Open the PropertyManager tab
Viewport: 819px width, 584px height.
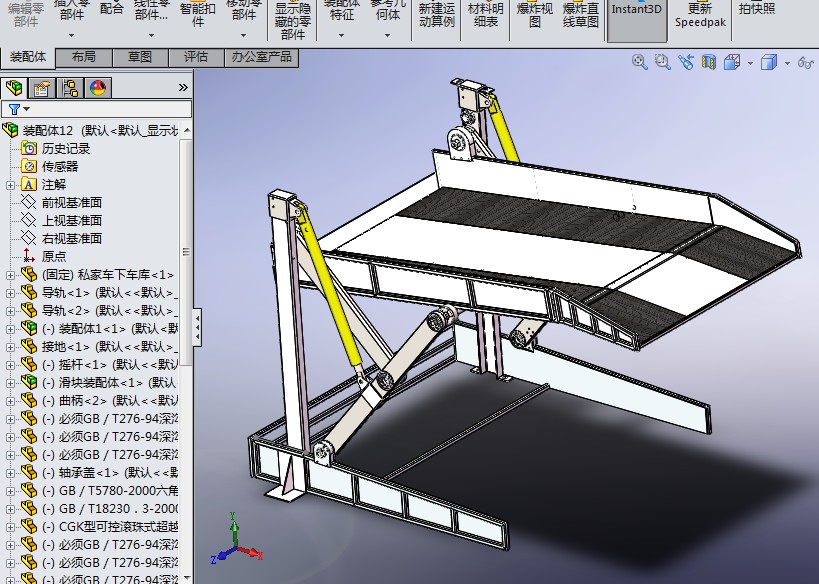click(42, 88)
